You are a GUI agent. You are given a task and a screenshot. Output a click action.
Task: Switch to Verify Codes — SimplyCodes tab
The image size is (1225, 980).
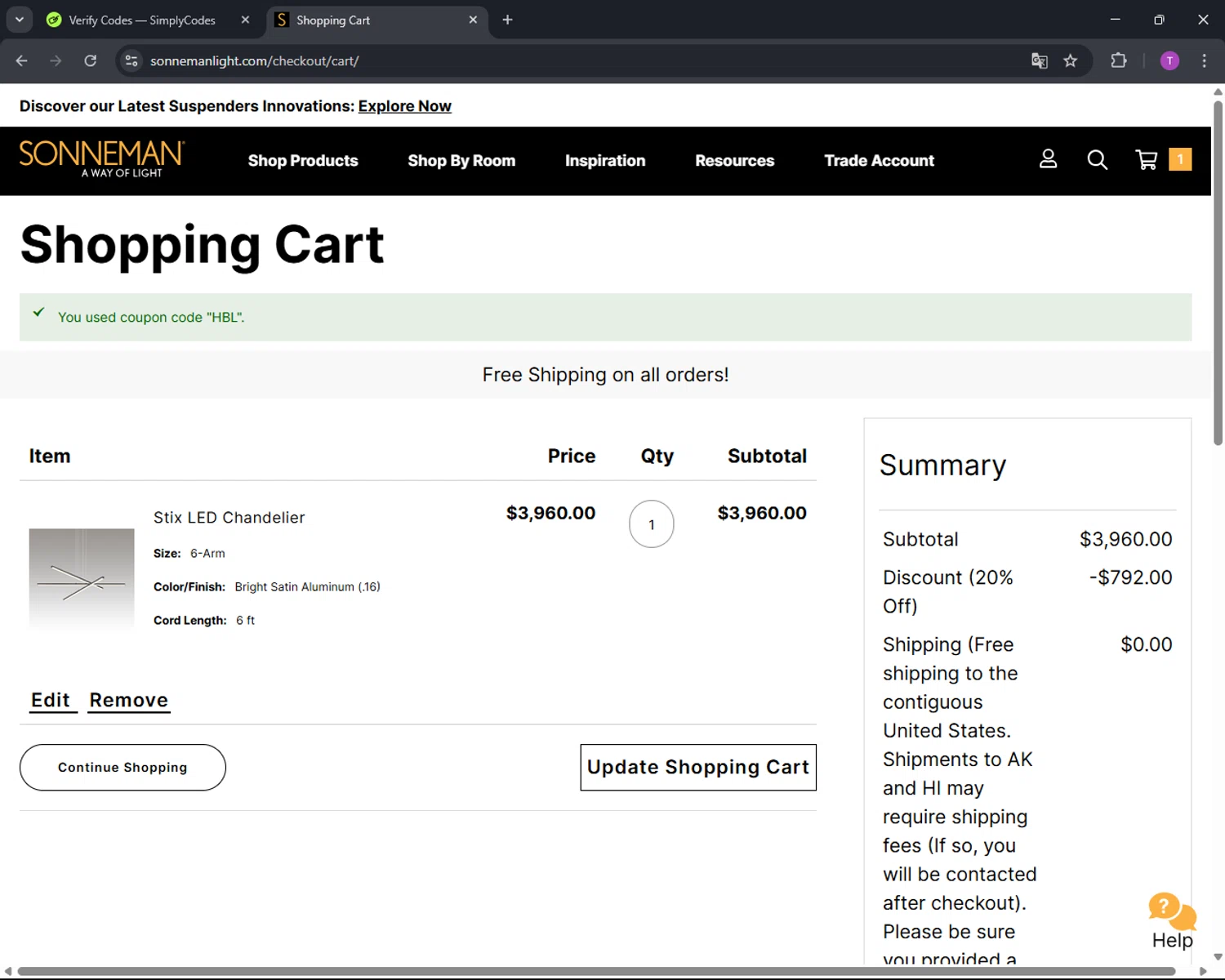click(x=142, y=20)
